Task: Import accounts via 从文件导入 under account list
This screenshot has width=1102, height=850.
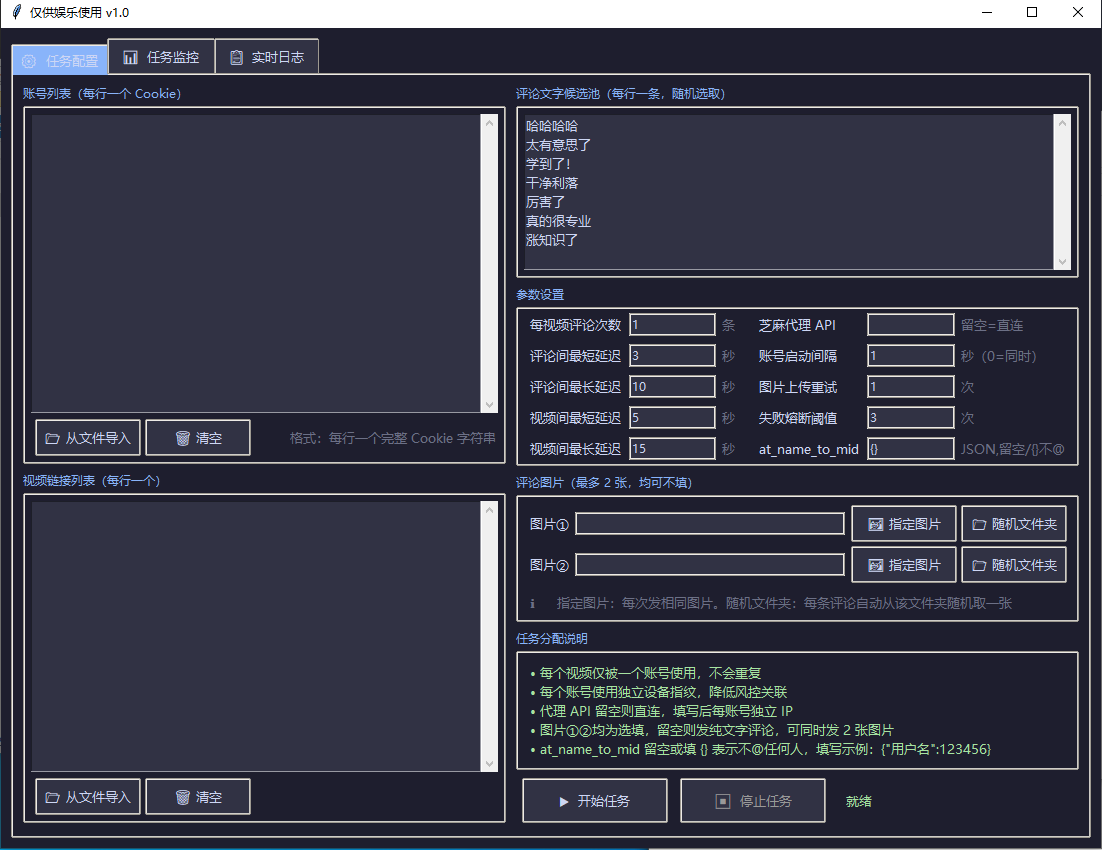Action: coord(88,438)
